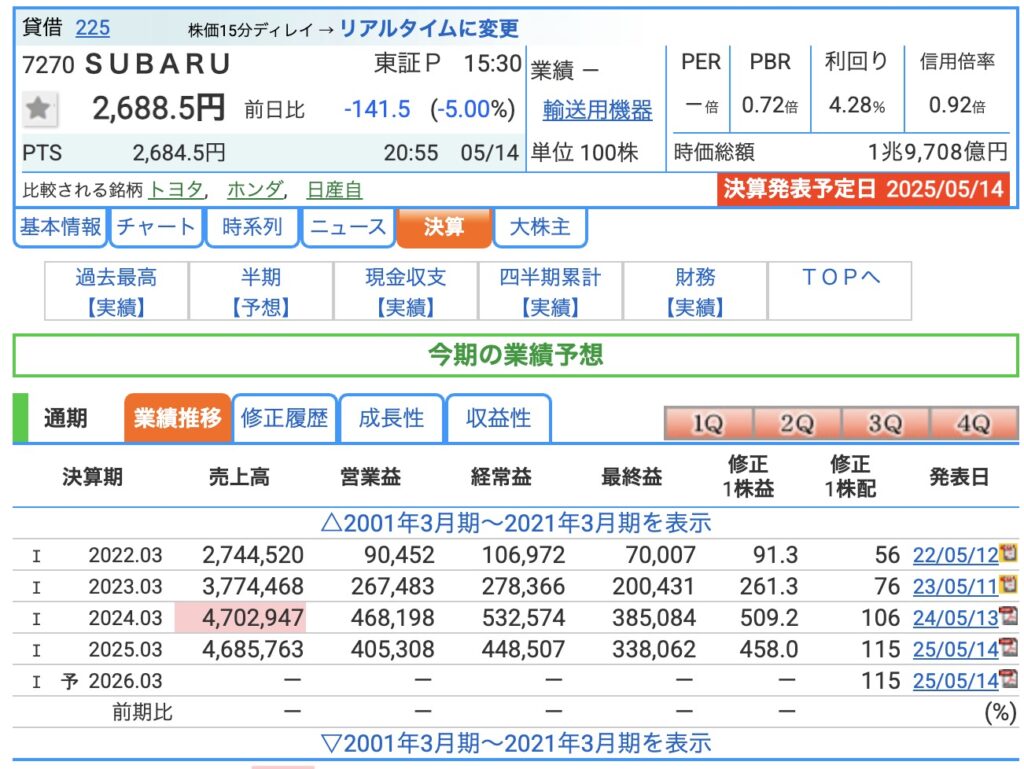
Task: Expand ▽2001年3月期〜2021年3月期を表示 below table
Action: (516, 743)
